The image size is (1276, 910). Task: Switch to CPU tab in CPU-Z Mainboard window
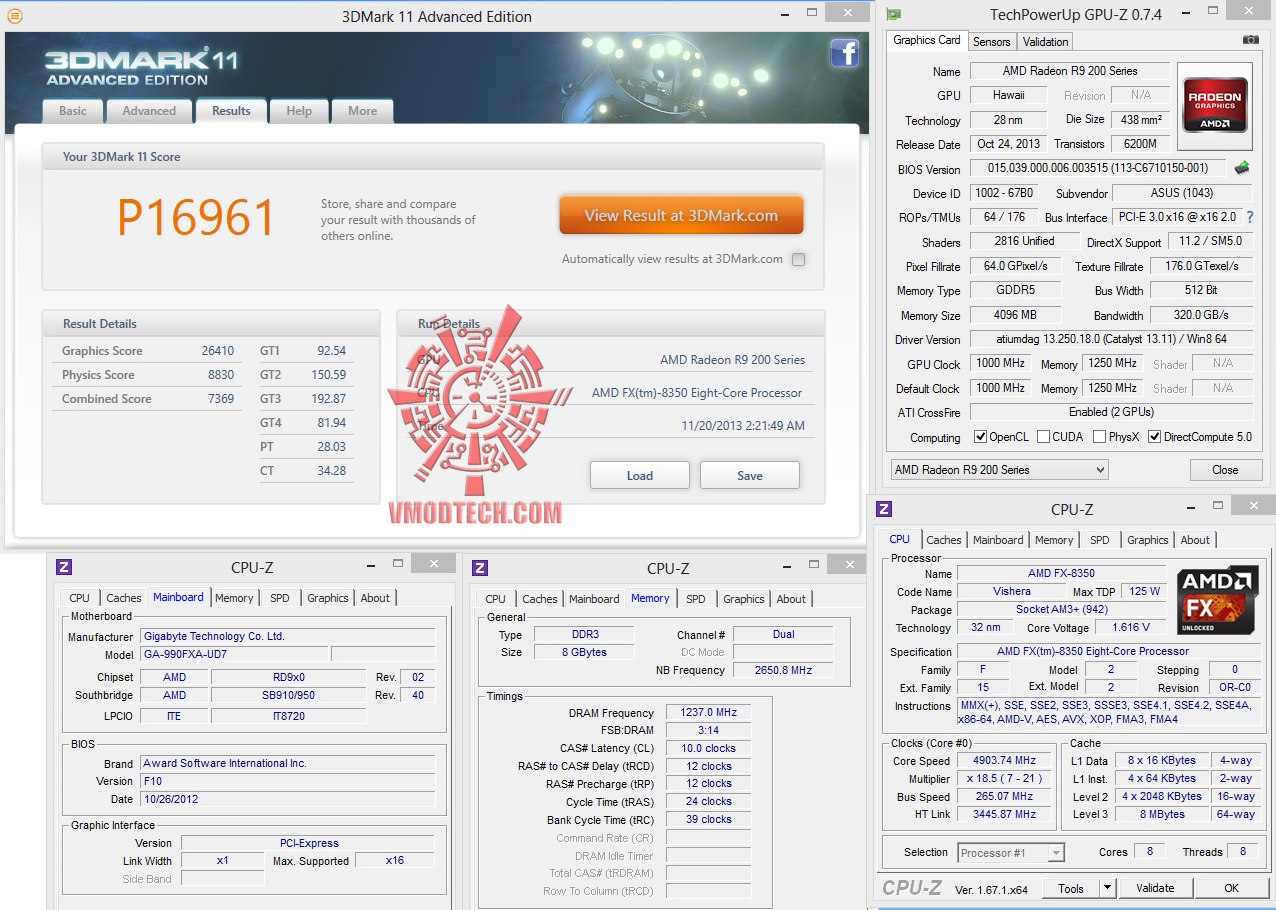(80, 598)
